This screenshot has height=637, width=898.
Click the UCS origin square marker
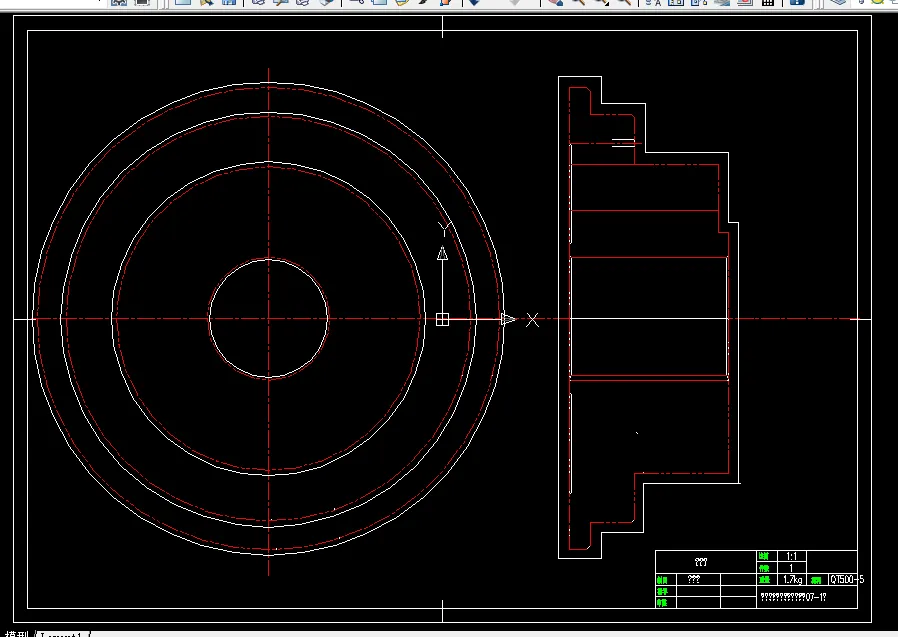click(442, 320)
